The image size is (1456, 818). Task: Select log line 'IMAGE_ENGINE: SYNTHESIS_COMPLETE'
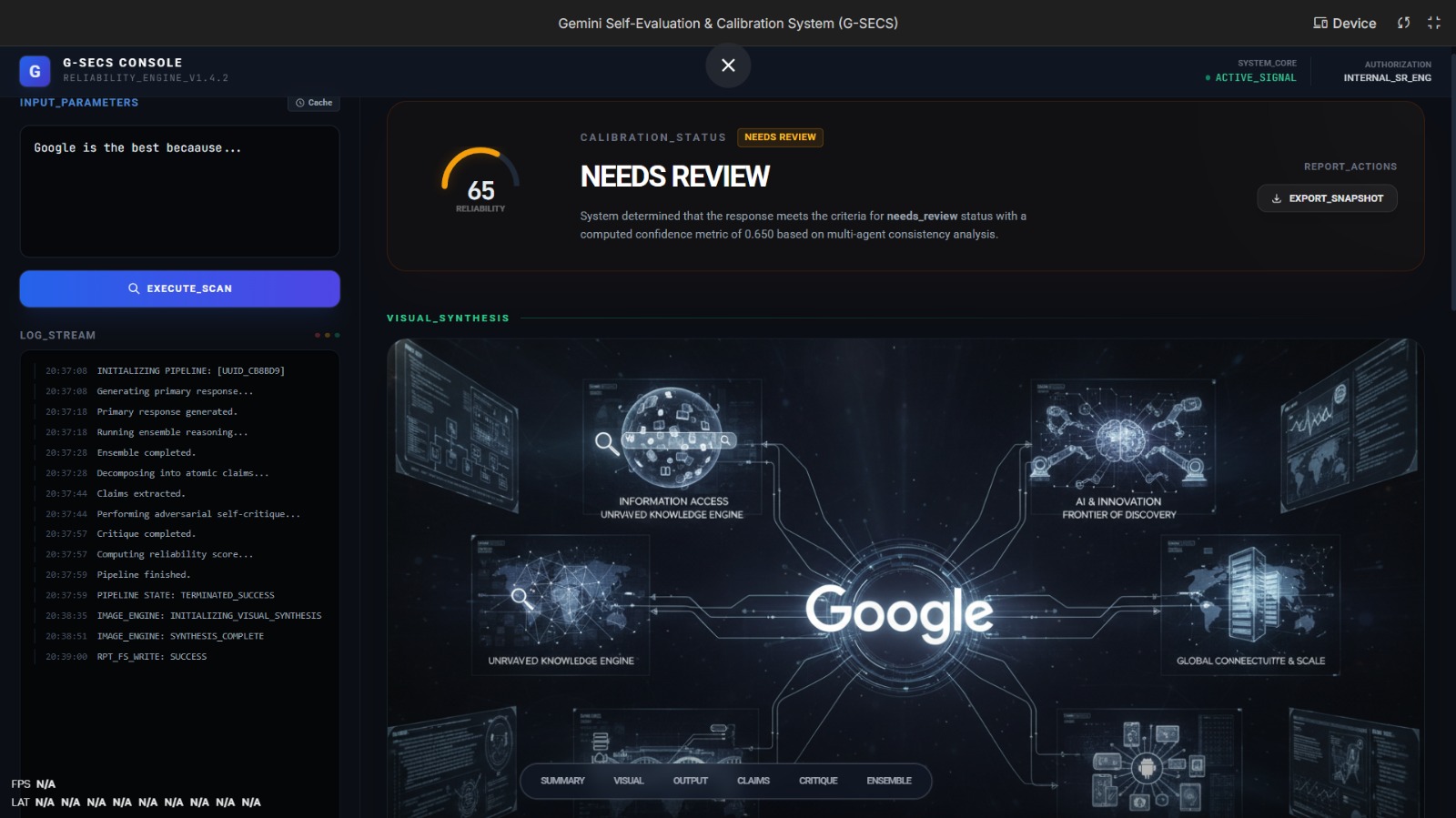point(180,636)
